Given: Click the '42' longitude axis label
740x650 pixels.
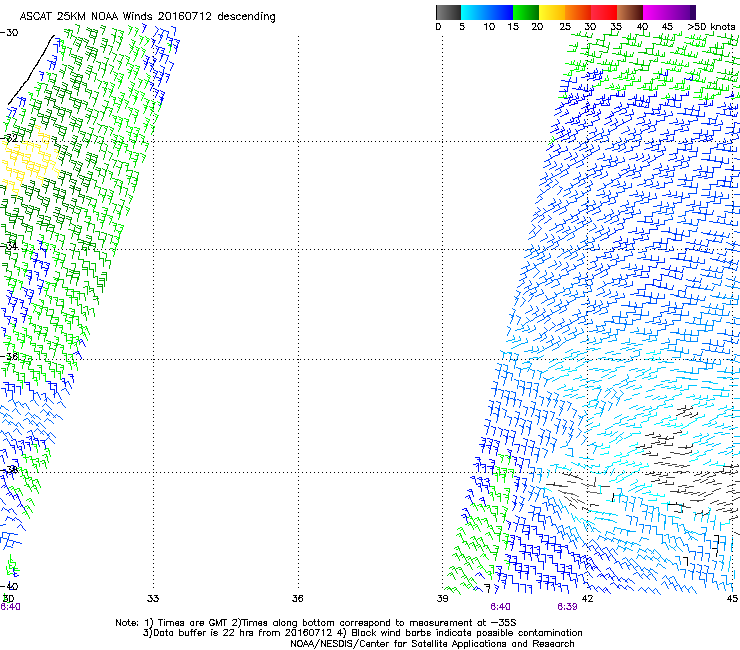Looking at the screenshot, I should 587,599.
